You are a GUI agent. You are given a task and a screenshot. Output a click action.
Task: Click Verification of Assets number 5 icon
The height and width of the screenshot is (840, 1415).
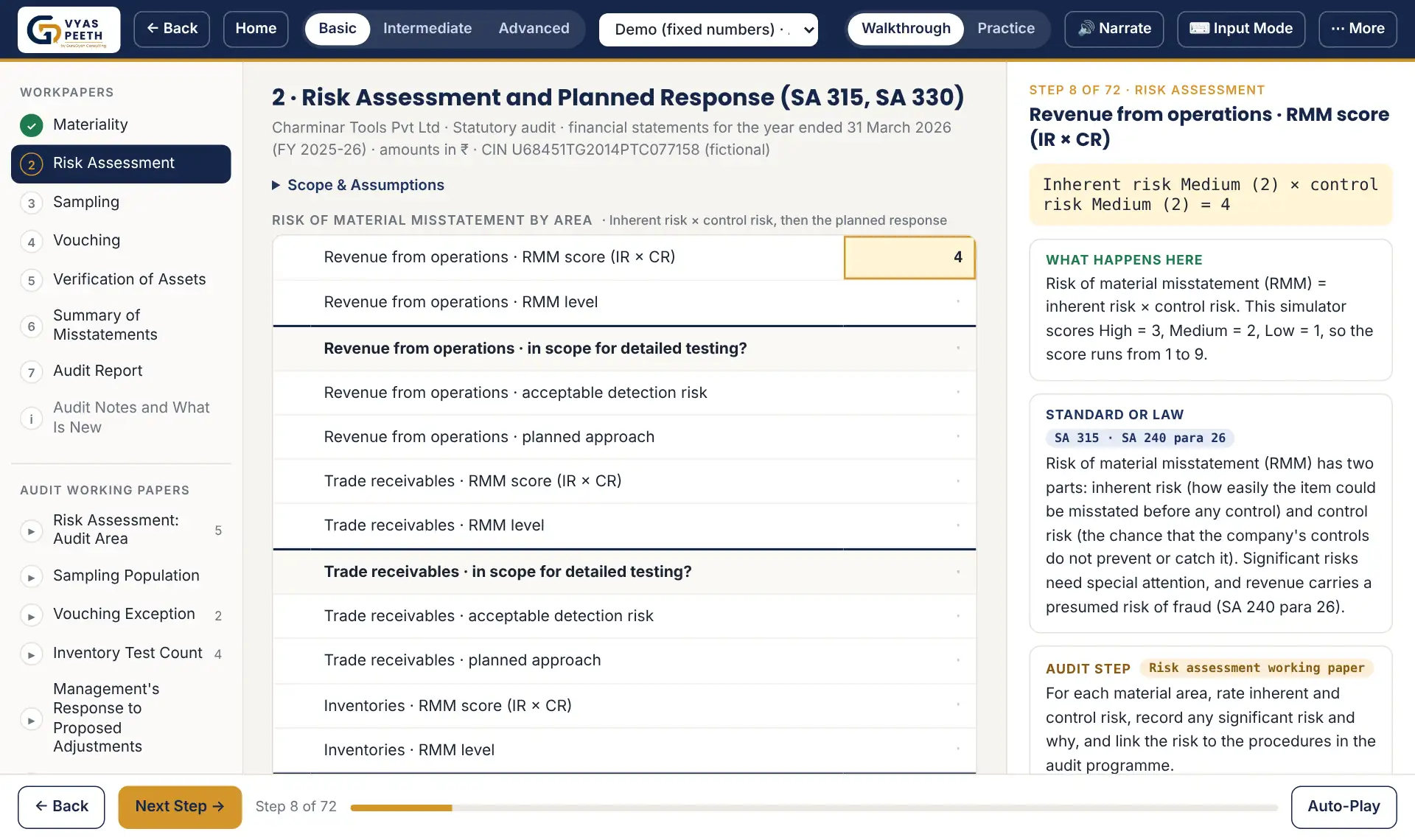point(31,280)
